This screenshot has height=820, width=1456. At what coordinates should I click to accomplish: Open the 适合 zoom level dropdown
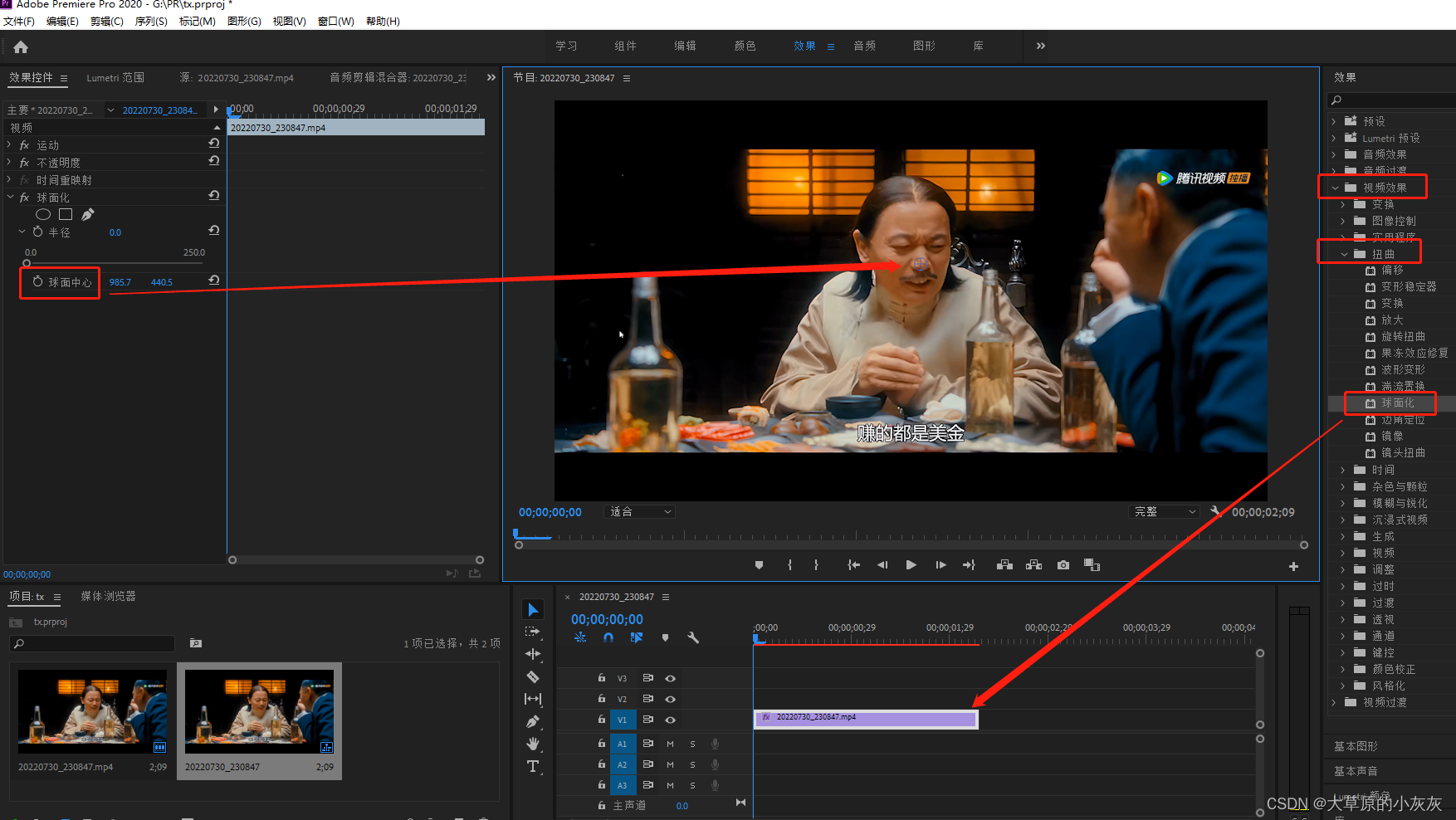(x=638, y=511)
